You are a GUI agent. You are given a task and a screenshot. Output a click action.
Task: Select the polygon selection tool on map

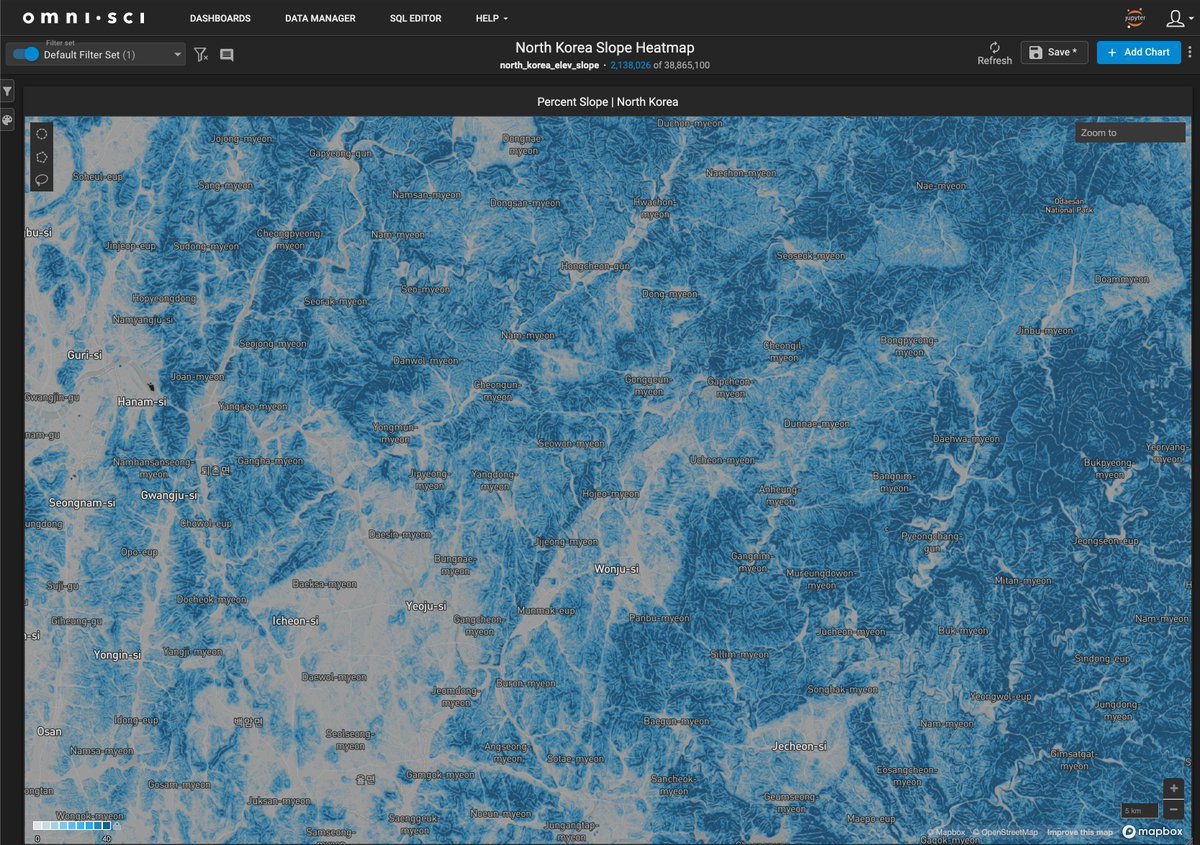pyautogui.click(x=41, y=157)
